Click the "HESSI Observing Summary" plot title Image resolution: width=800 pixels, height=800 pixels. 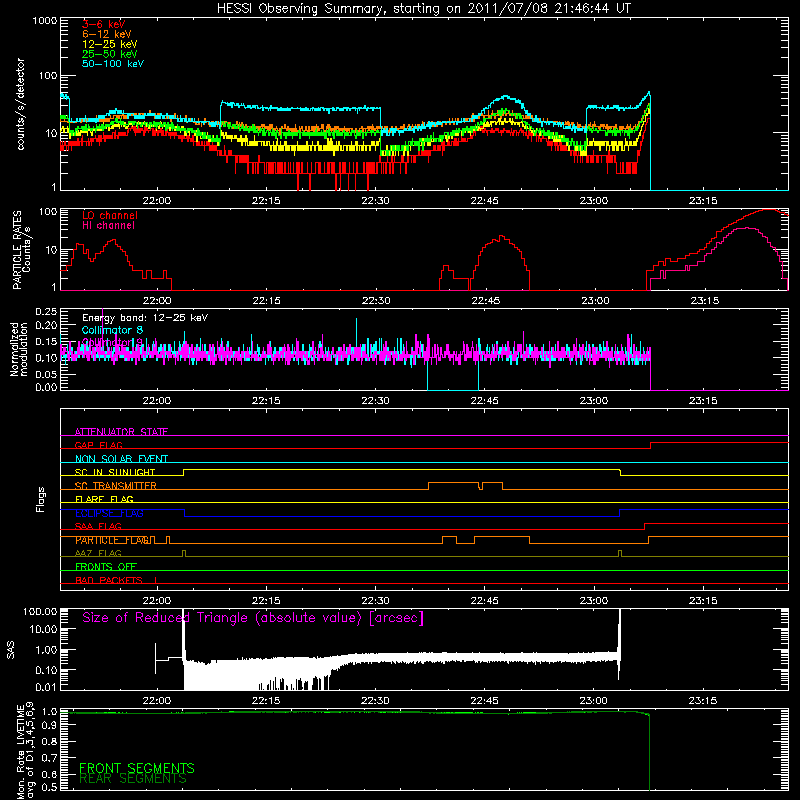(x=424, y=9)
